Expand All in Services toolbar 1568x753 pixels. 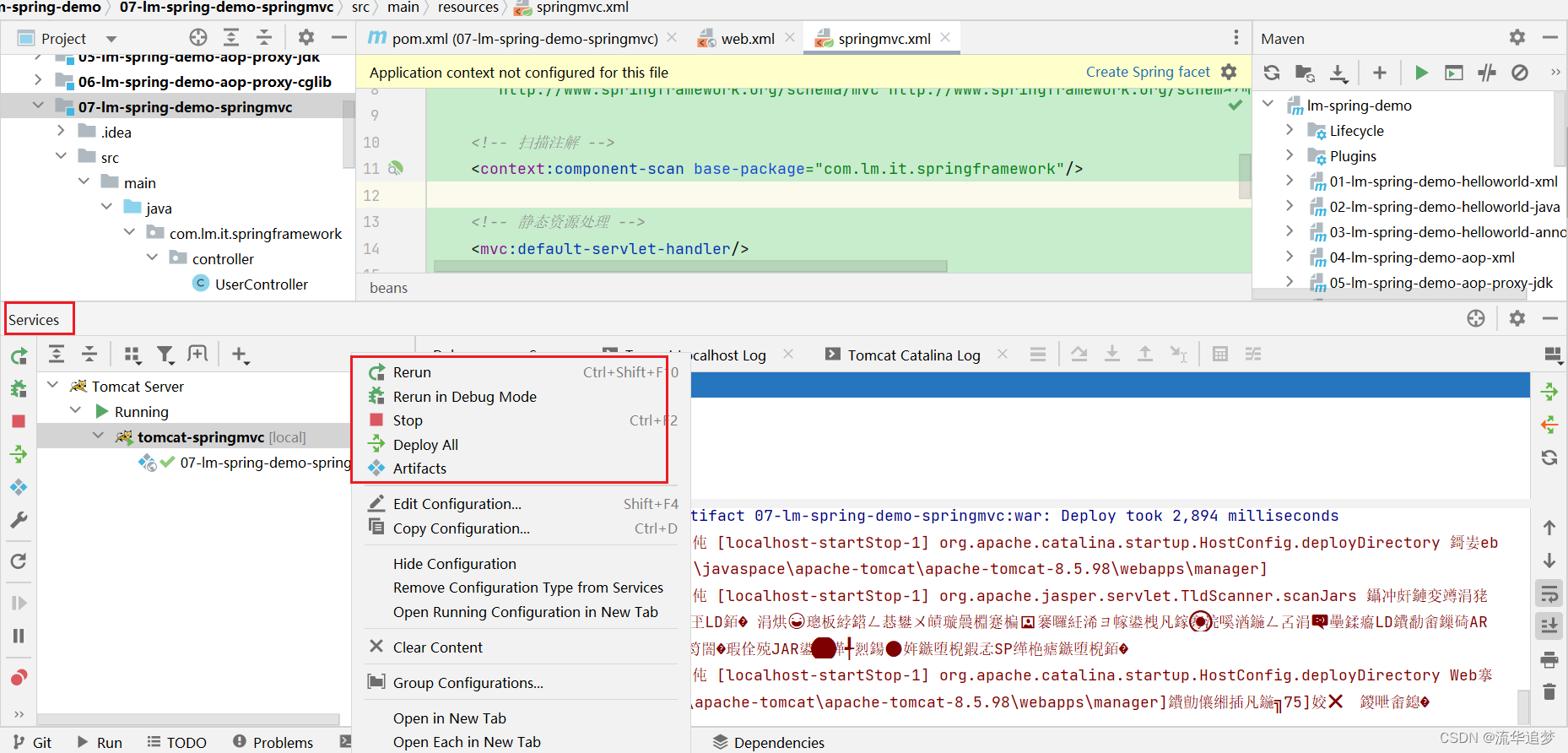point(57,355)
